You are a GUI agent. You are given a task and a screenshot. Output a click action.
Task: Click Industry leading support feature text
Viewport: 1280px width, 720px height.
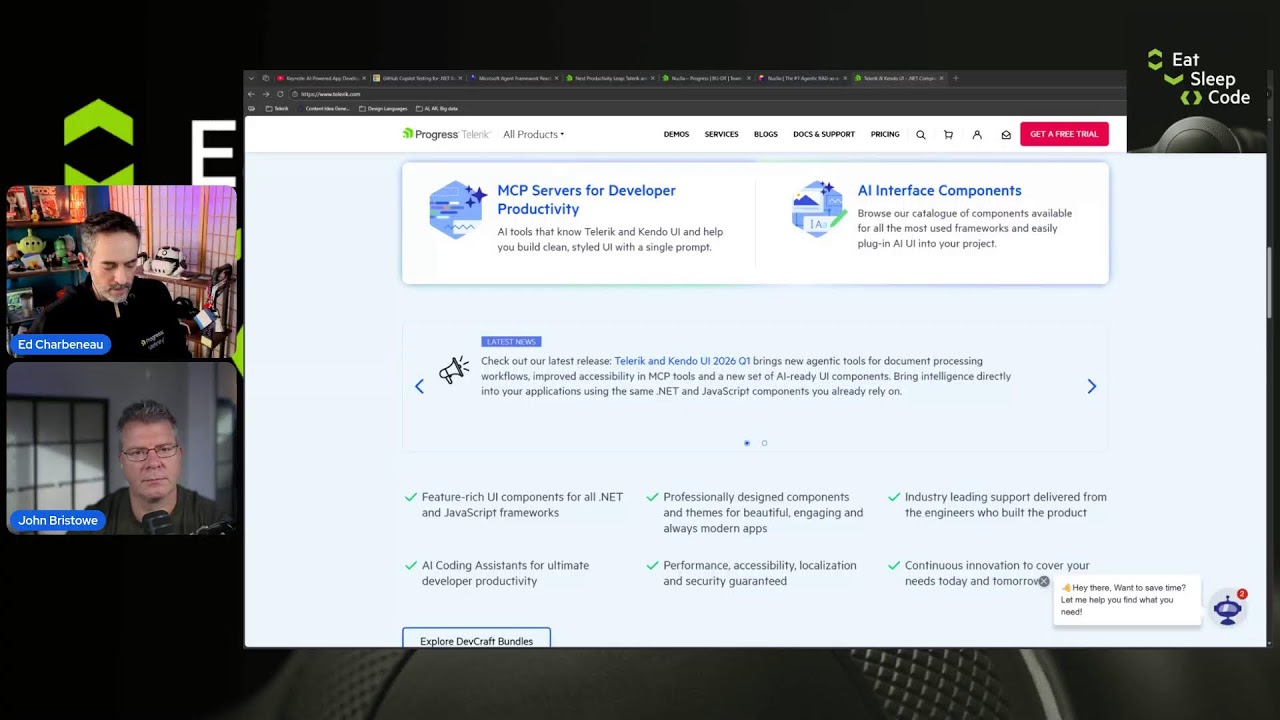(x=1005, y=505)
